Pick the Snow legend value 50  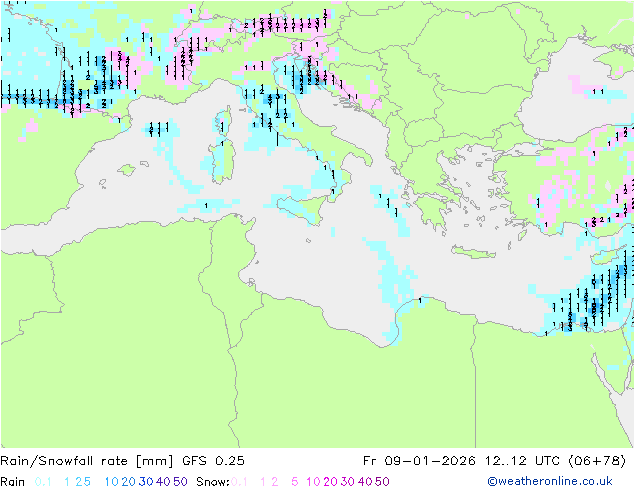pos(383,482)
